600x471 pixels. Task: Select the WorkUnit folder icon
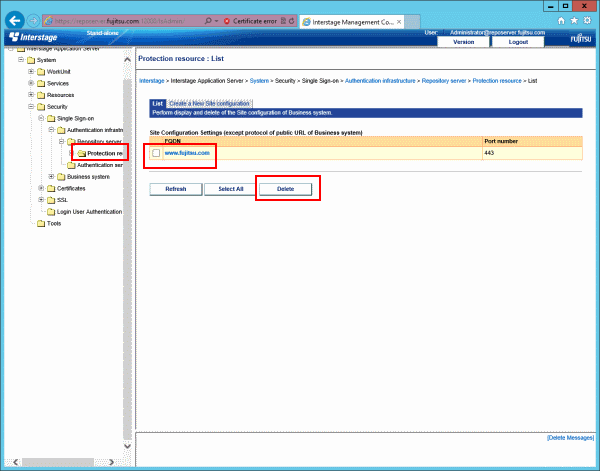[41, 72]
